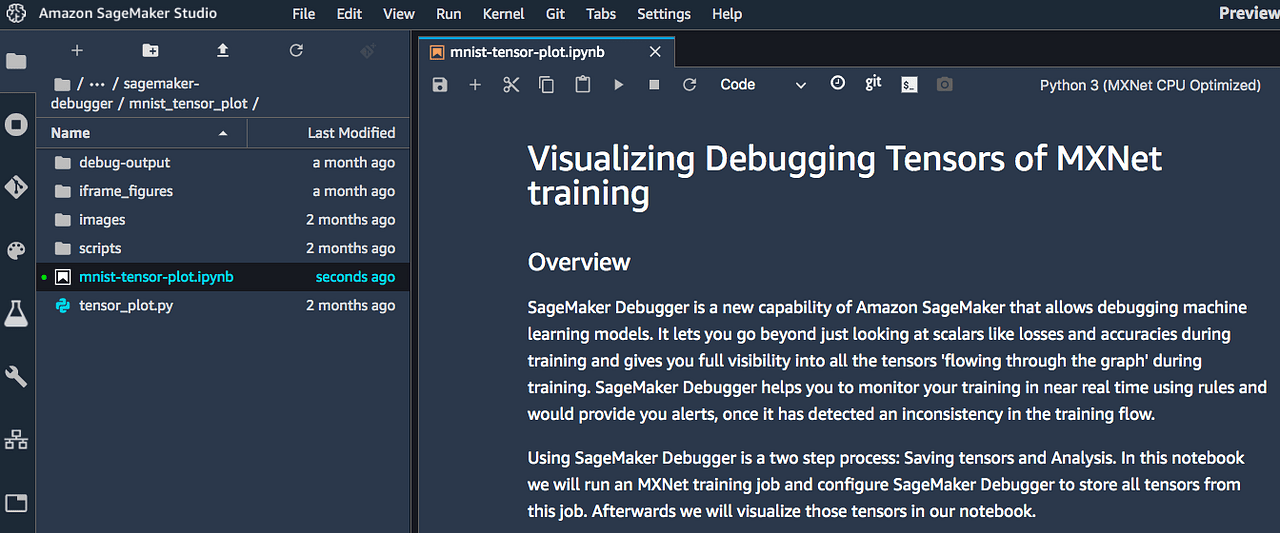
Task: Open the Code cell type dropdown
Action: [762, 85]
